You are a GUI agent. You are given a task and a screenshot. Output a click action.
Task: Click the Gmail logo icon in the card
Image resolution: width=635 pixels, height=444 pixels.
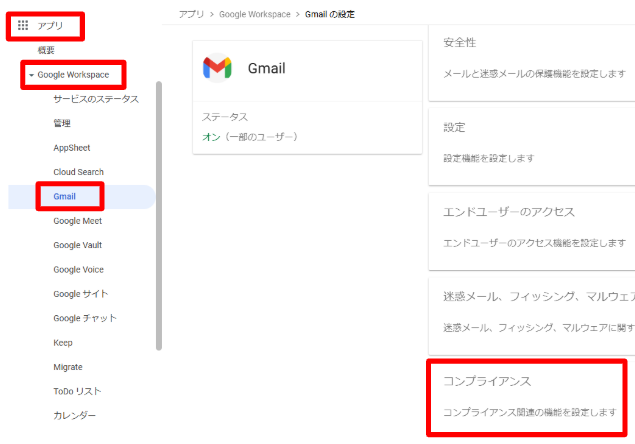217,68
